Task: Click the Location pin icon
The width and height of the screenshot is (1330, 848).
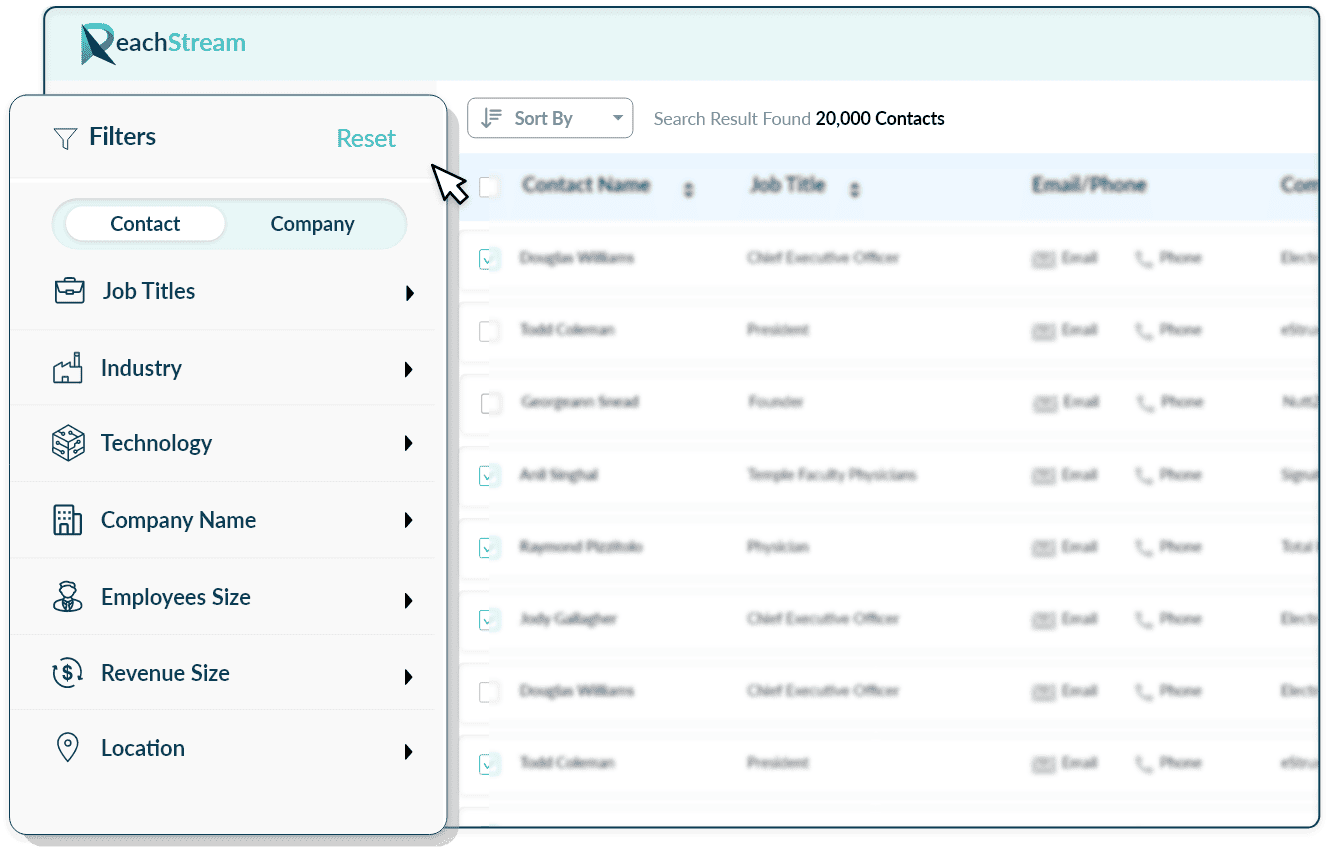Action: tap(67, 748)
